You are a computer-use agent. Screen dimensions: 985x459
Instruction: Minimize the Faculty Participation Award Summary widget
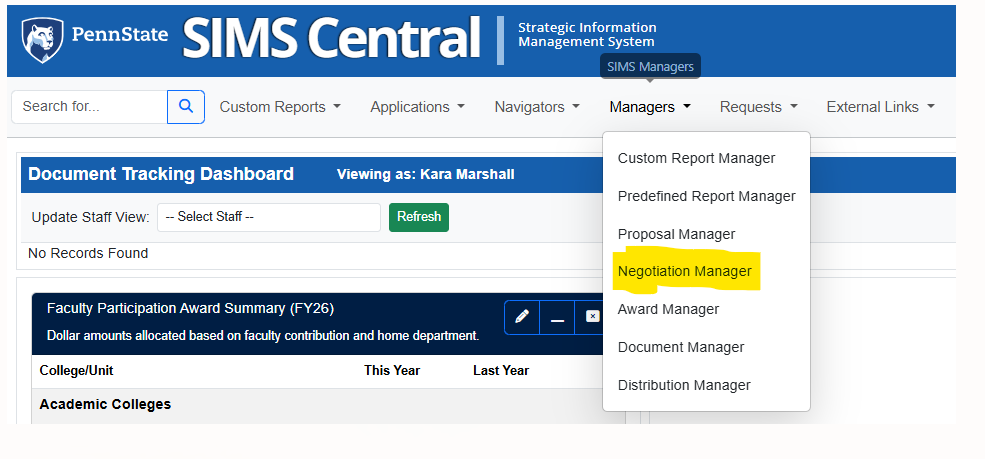coord(557,317)
